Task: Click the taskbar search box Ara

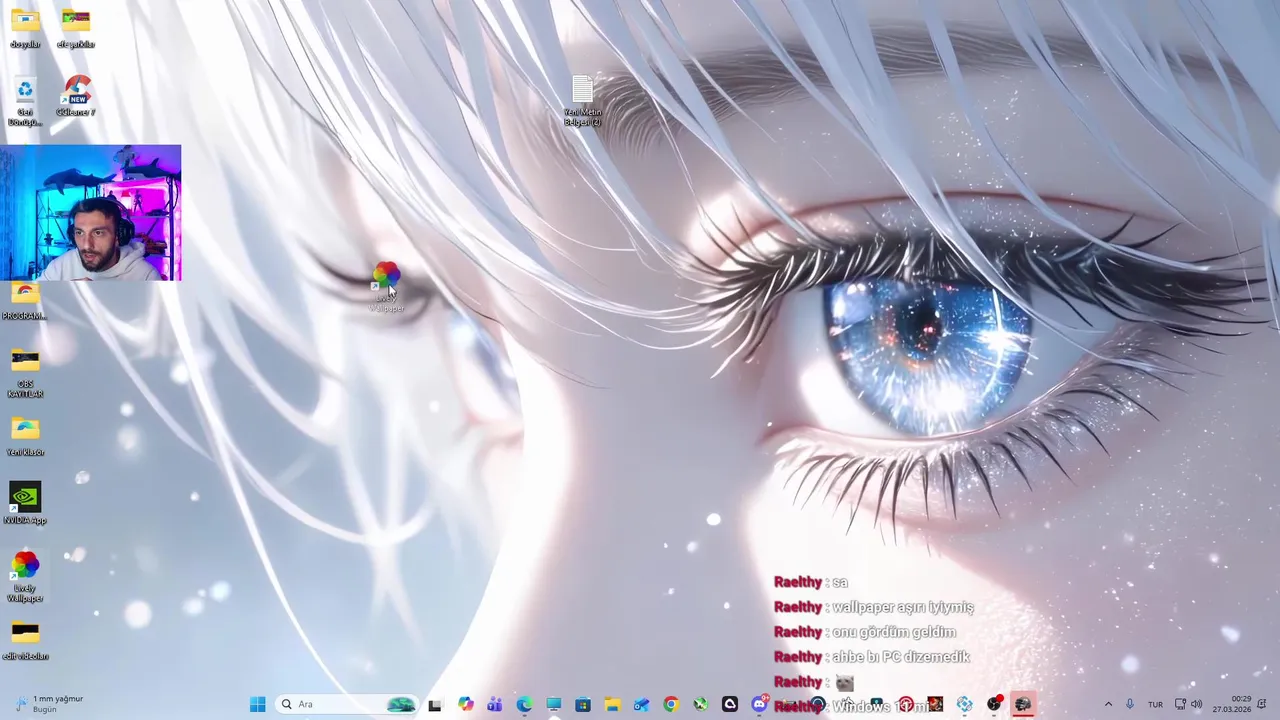Action: click(x=346, y=704)
